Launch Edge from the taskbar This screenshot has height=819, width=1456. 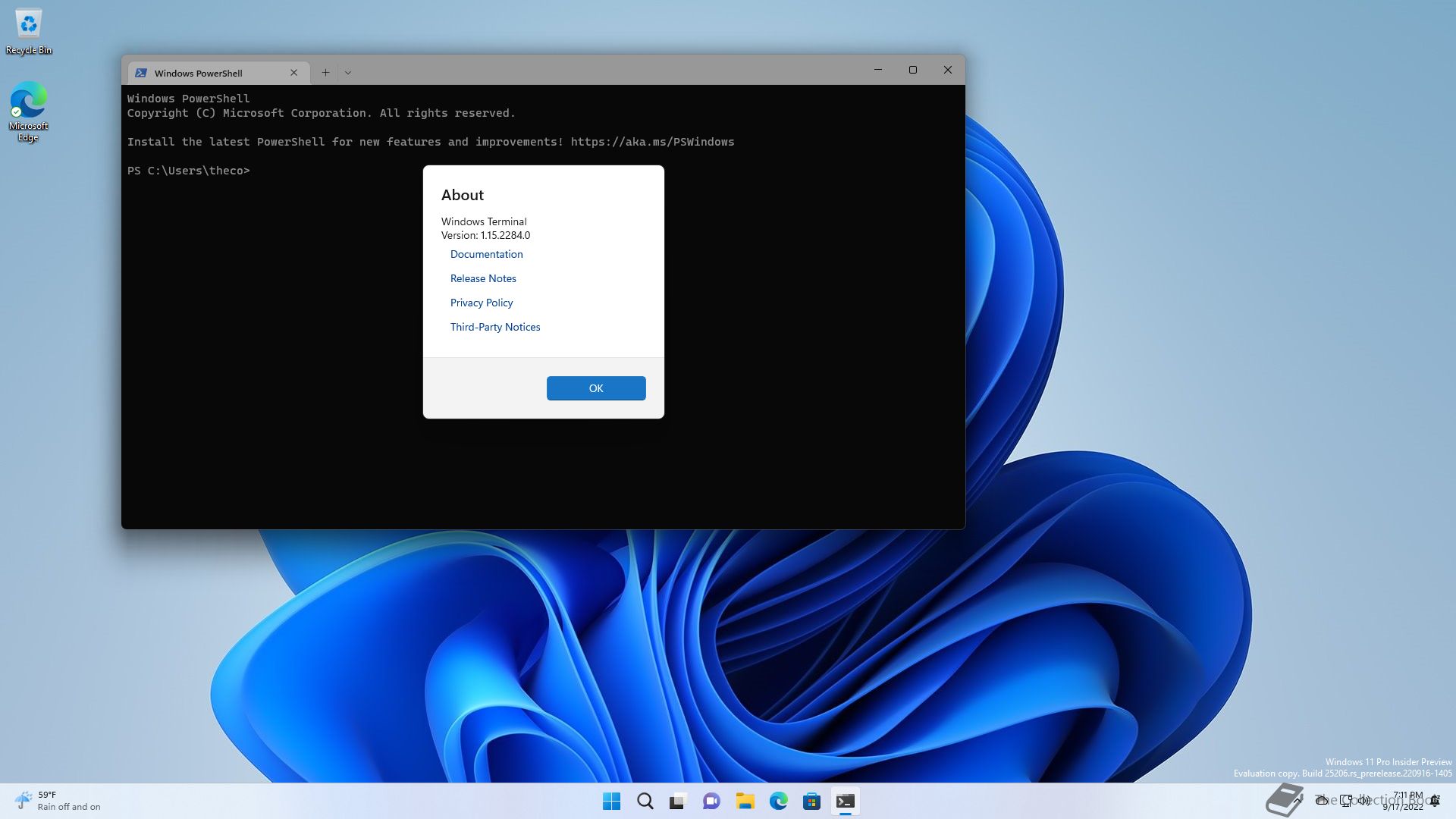(x=778, y=802)
